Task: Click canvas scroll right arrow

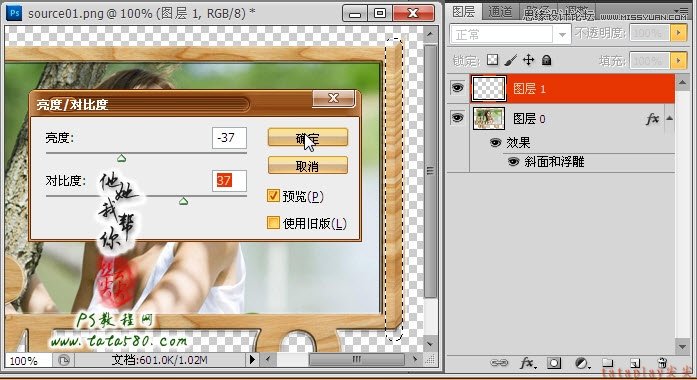Action: point(415,359)
